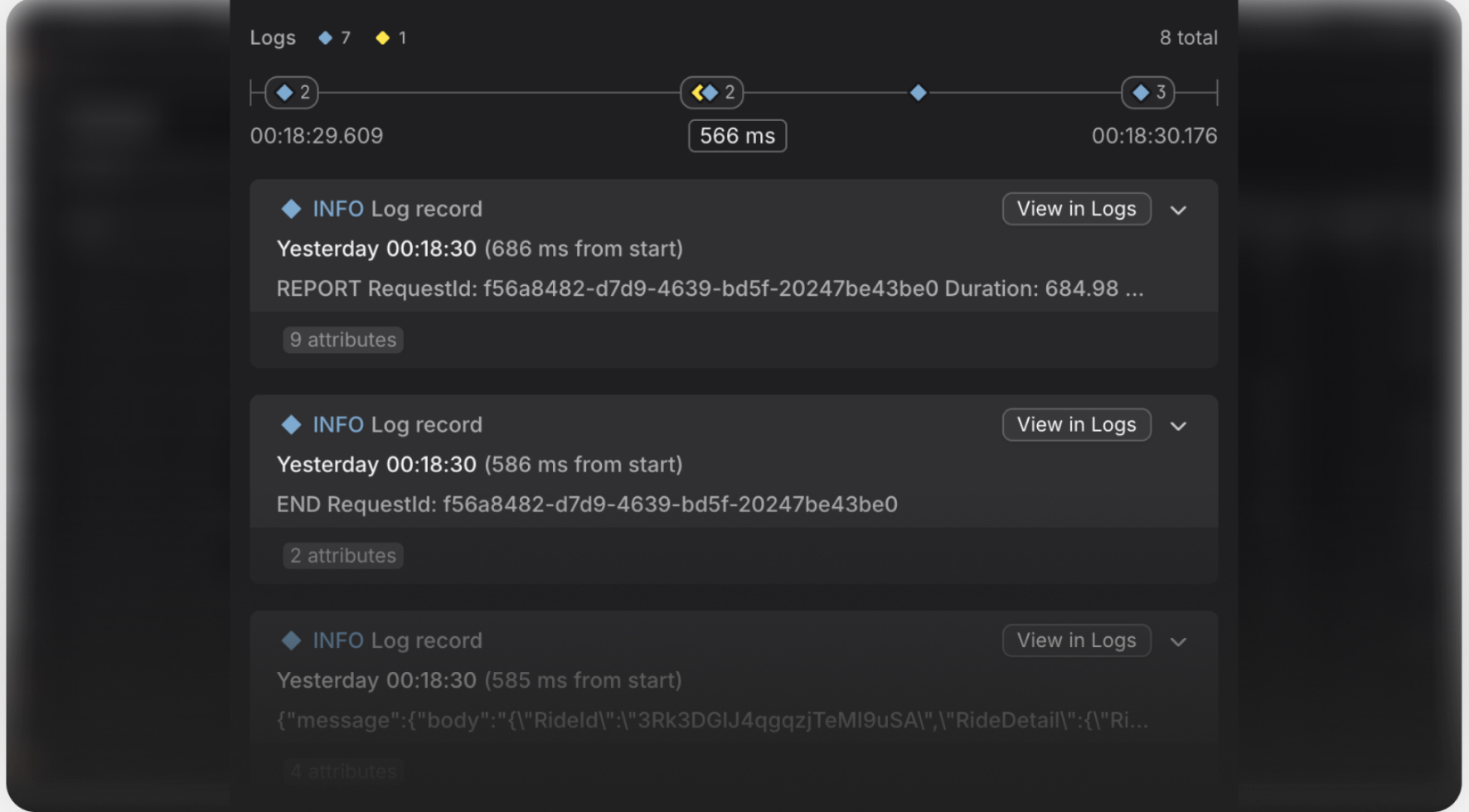Click INFO diamond icon on the 686 ms record
Image resolution: width=1469 pixels, height=812 pixels.
click(x=291, y=209)
